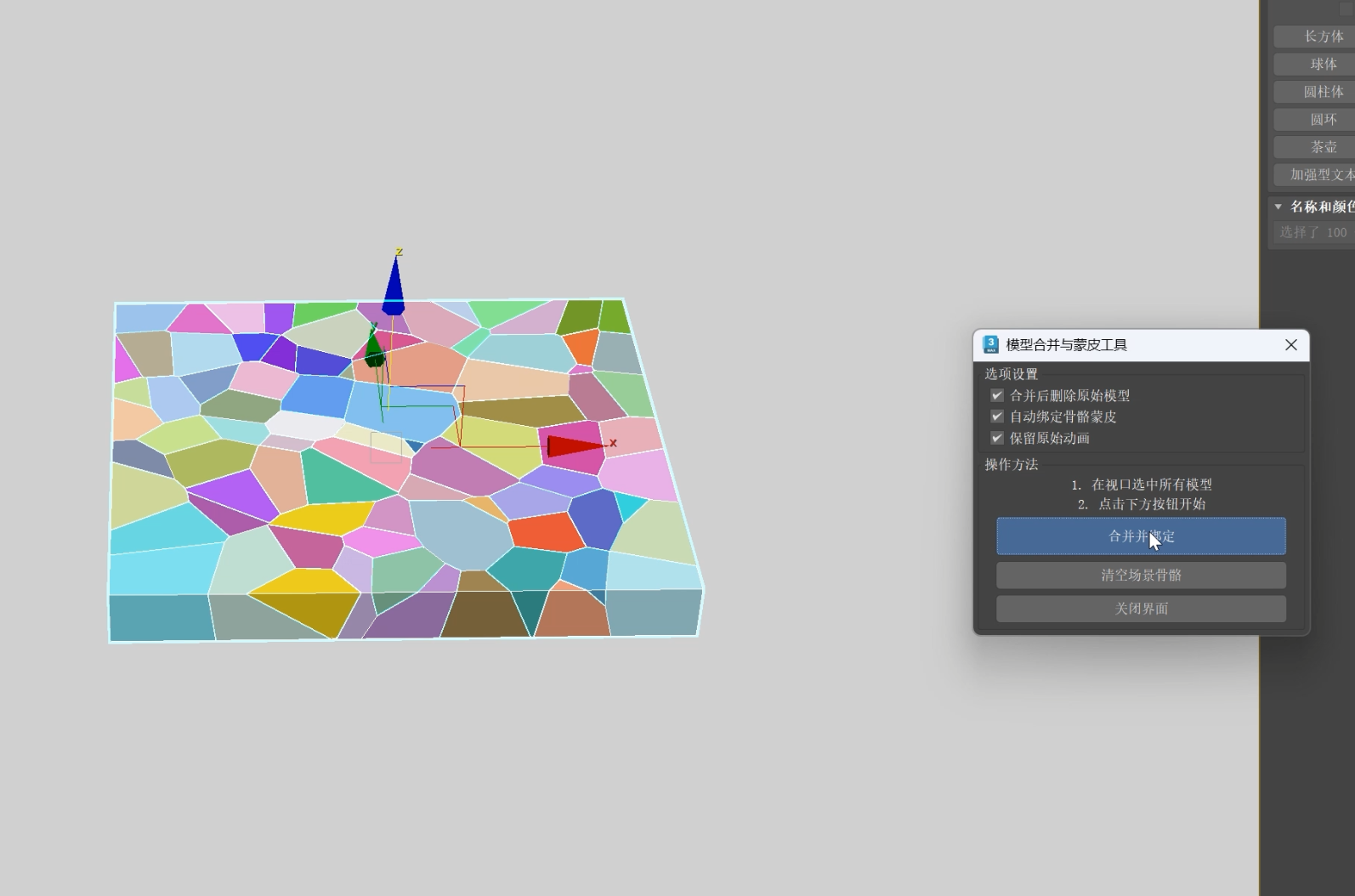Click the 选项设置 group label

point(1012,374)
